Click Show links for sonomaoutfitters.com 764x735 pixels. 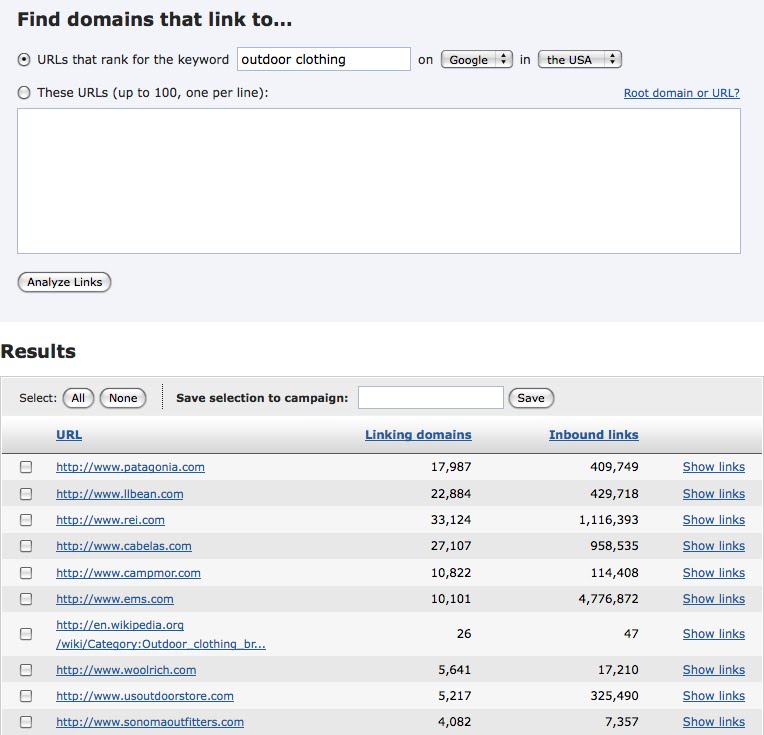(714, 722)
